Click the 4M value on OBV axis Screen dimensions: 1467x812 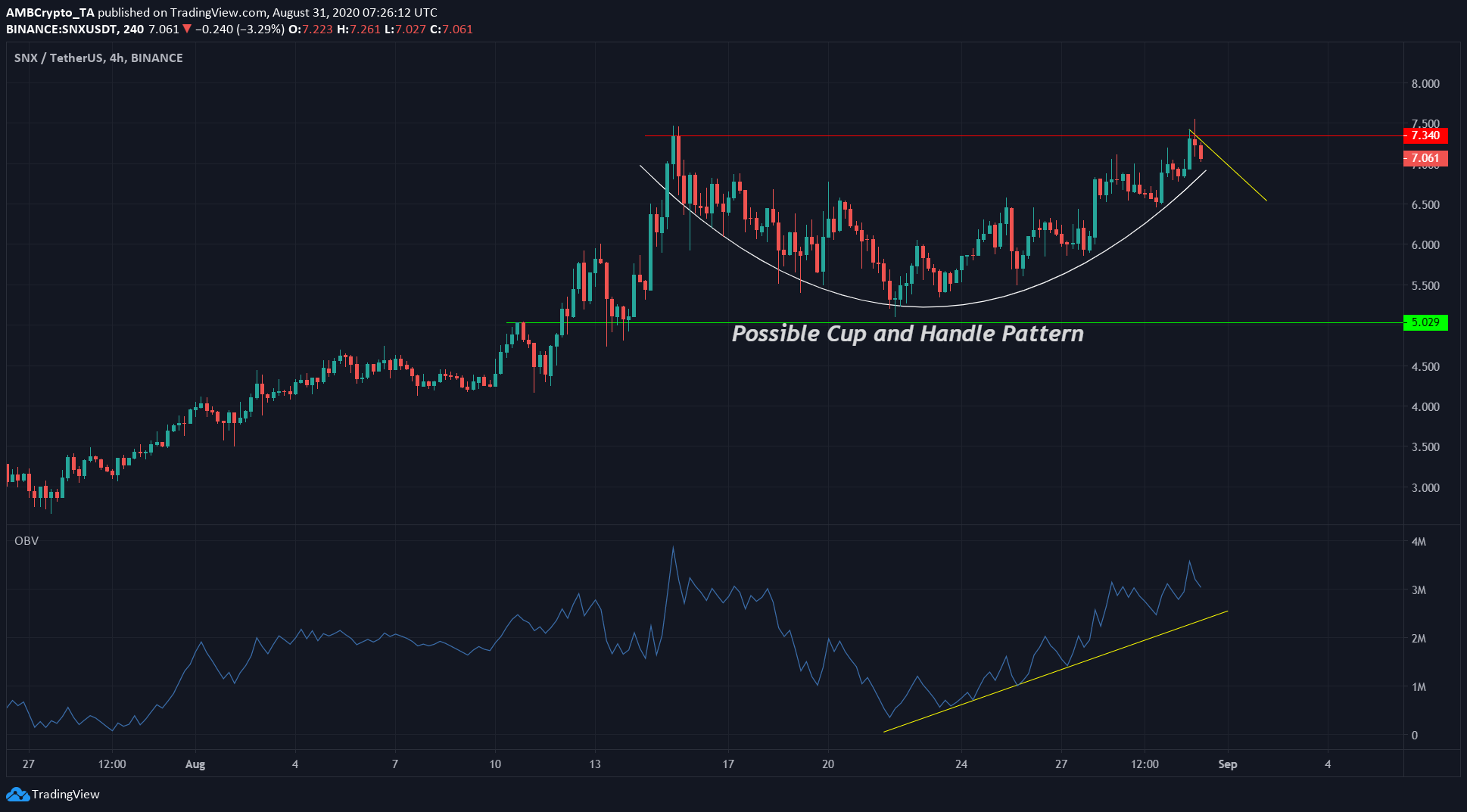pos(1419,542)
